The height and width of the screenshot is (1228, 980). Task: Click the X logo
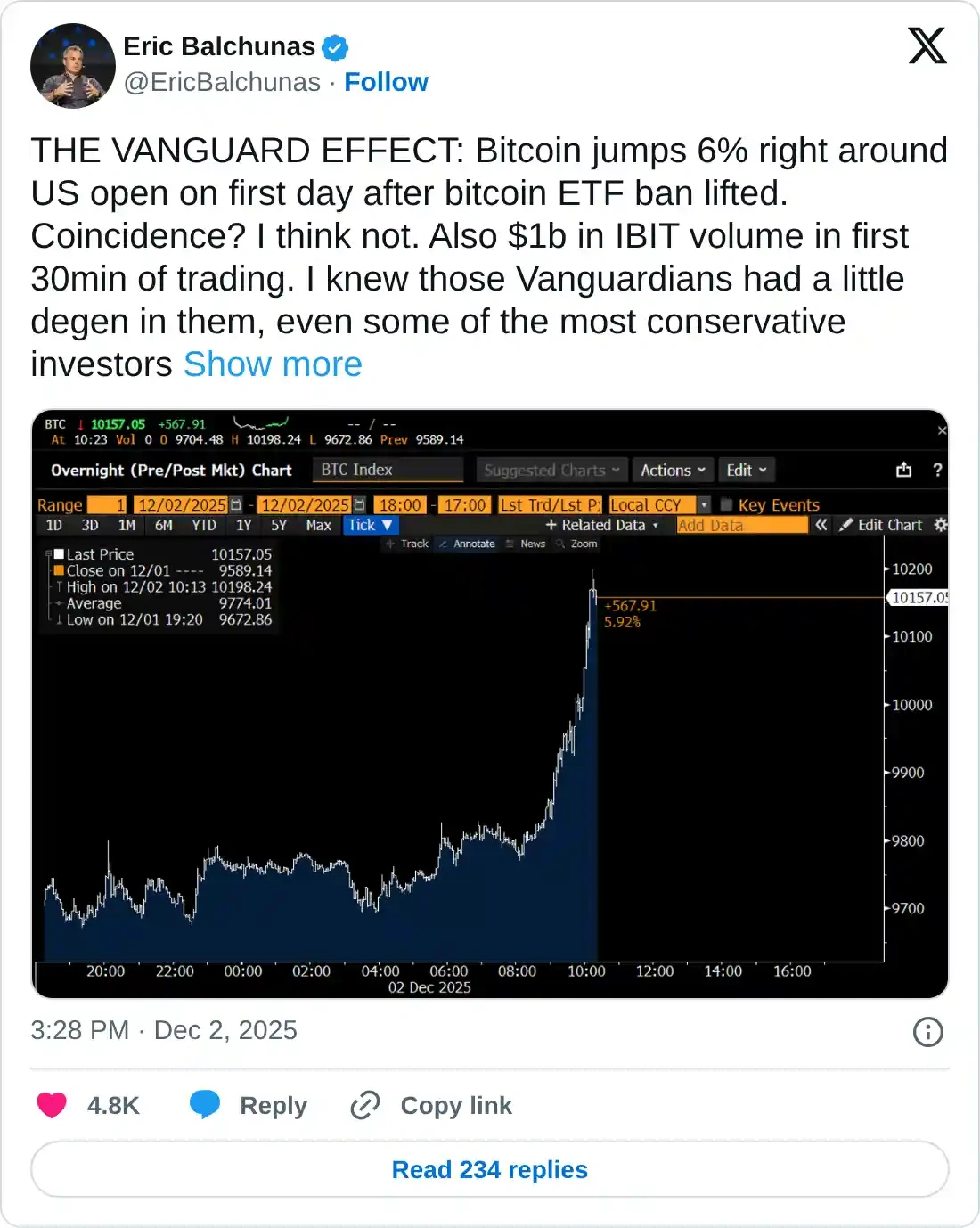coord(927,45)
